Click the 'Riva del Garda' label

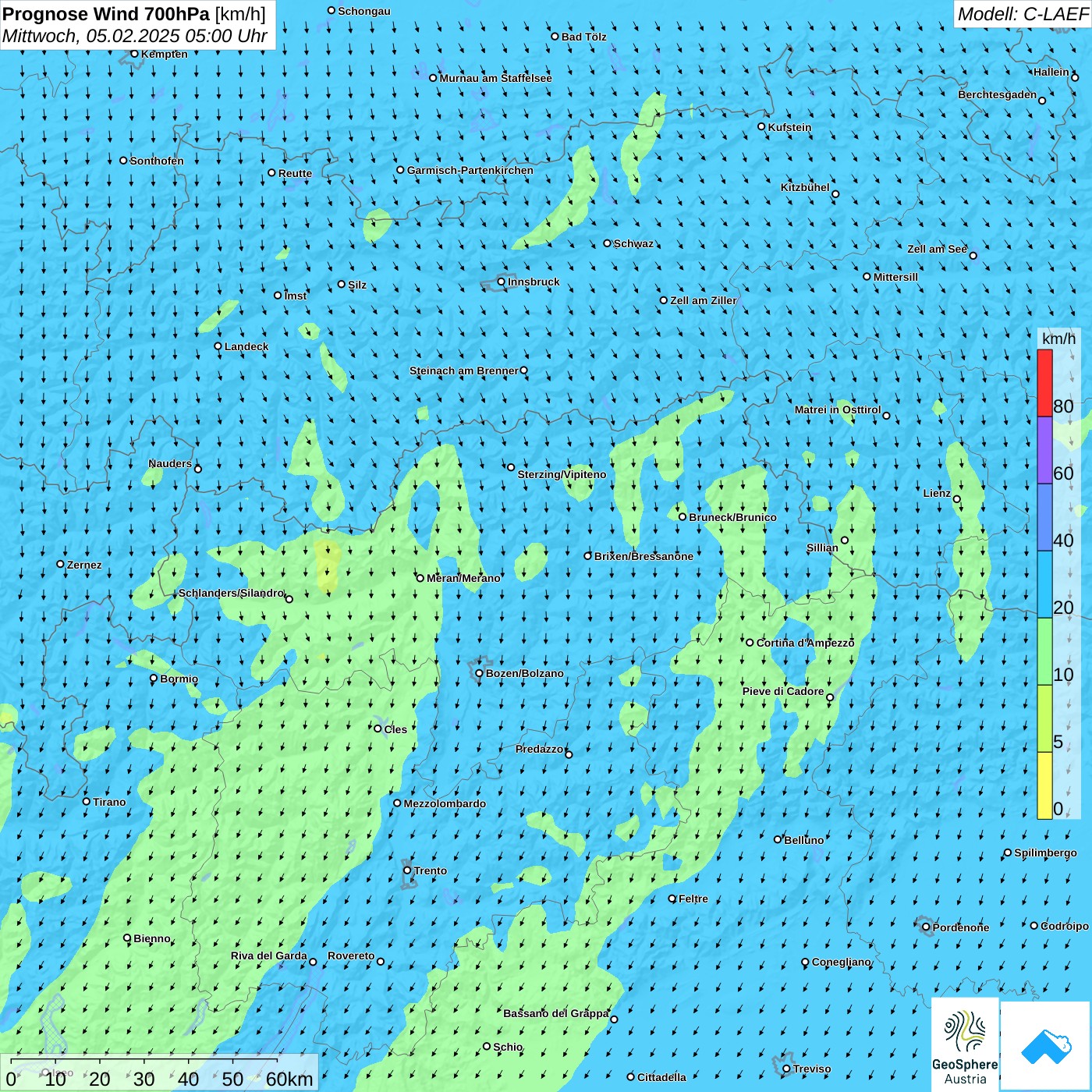269,955
